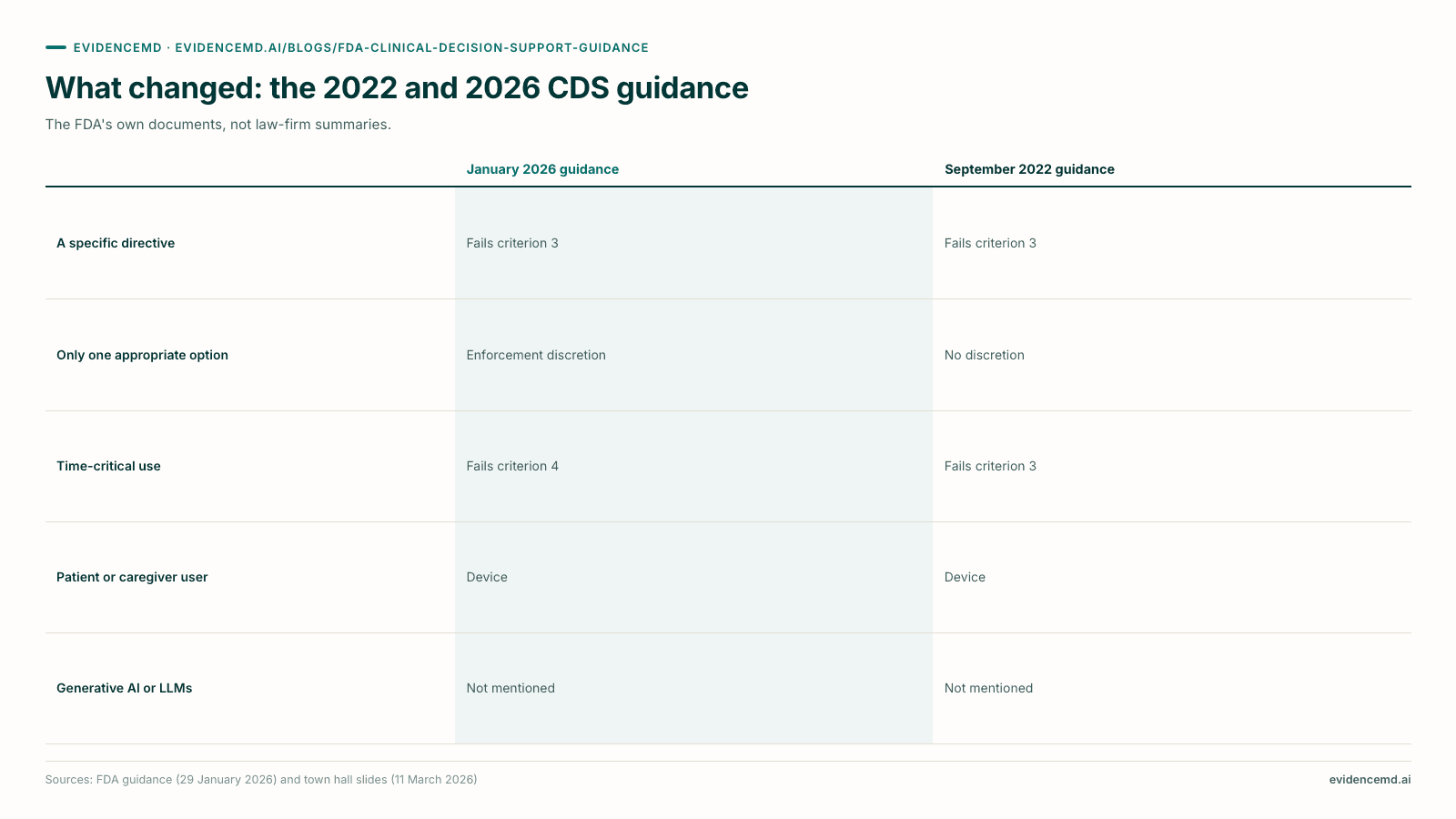Select the 'January 2026 guidance' column header

point(542,169)
